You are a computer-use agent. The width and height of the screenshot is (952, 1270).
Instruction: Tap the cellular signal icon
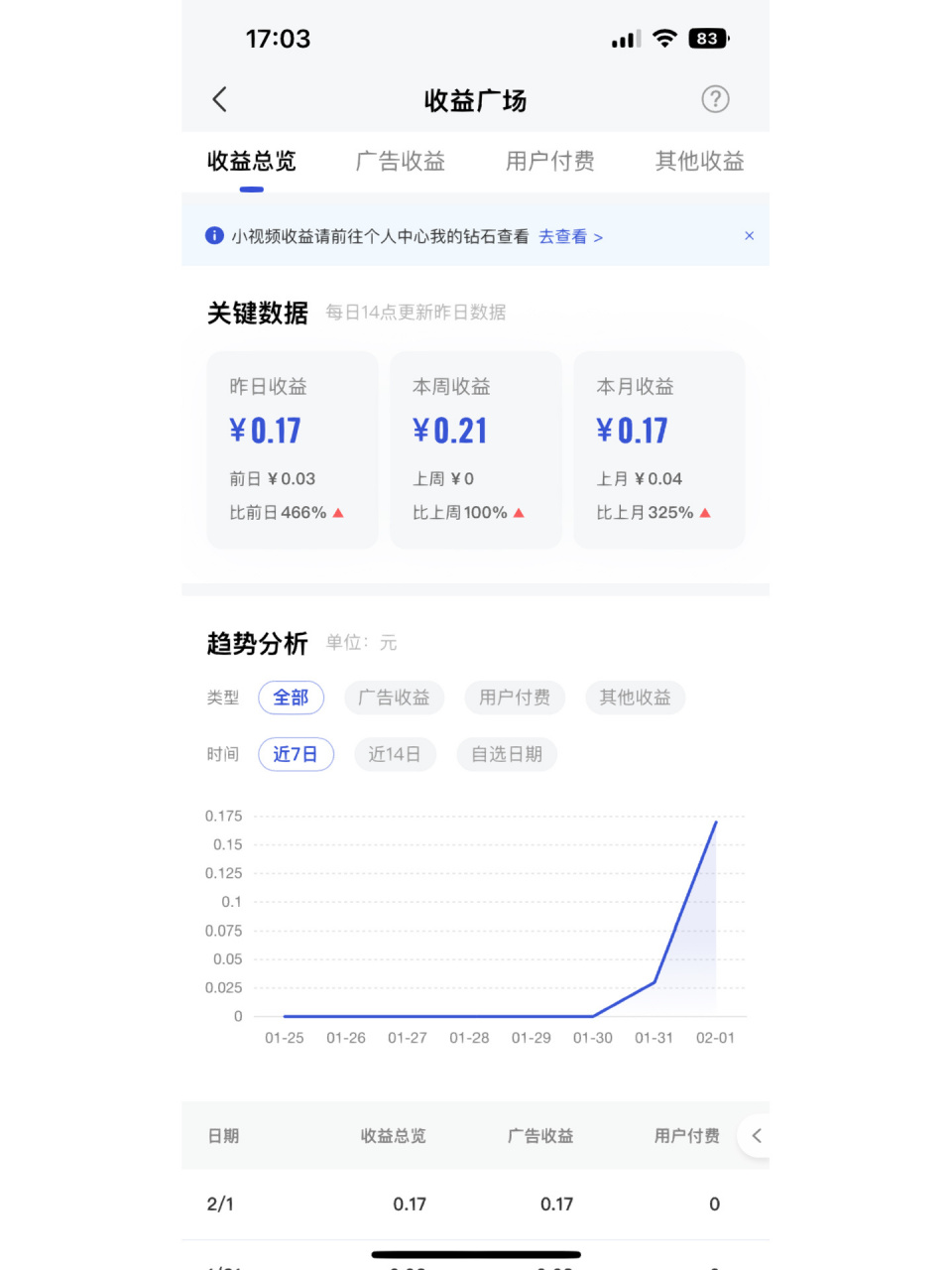click(626, 40)
